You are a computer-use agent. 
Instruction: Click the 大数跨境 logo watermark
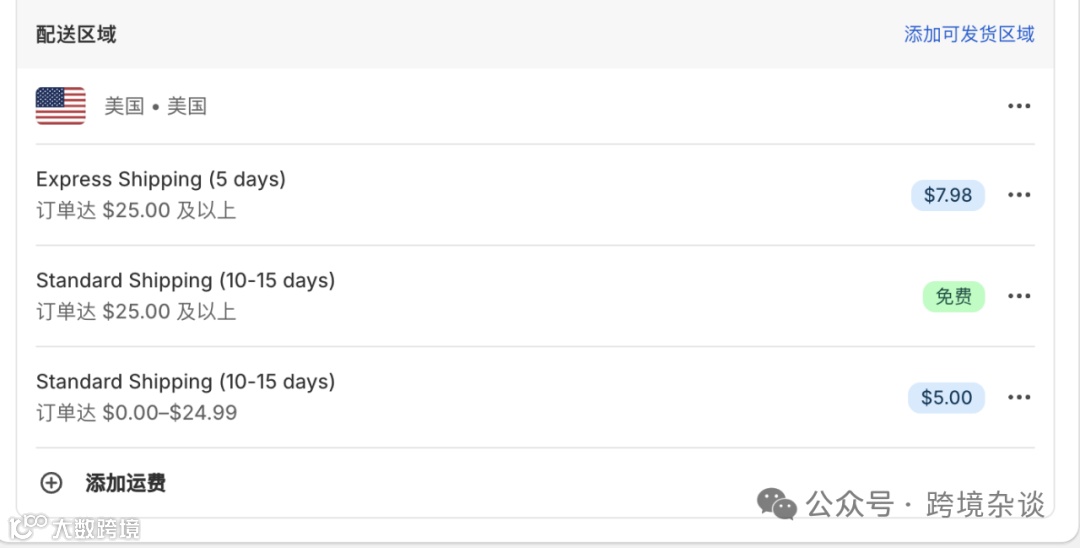[75, 527]
